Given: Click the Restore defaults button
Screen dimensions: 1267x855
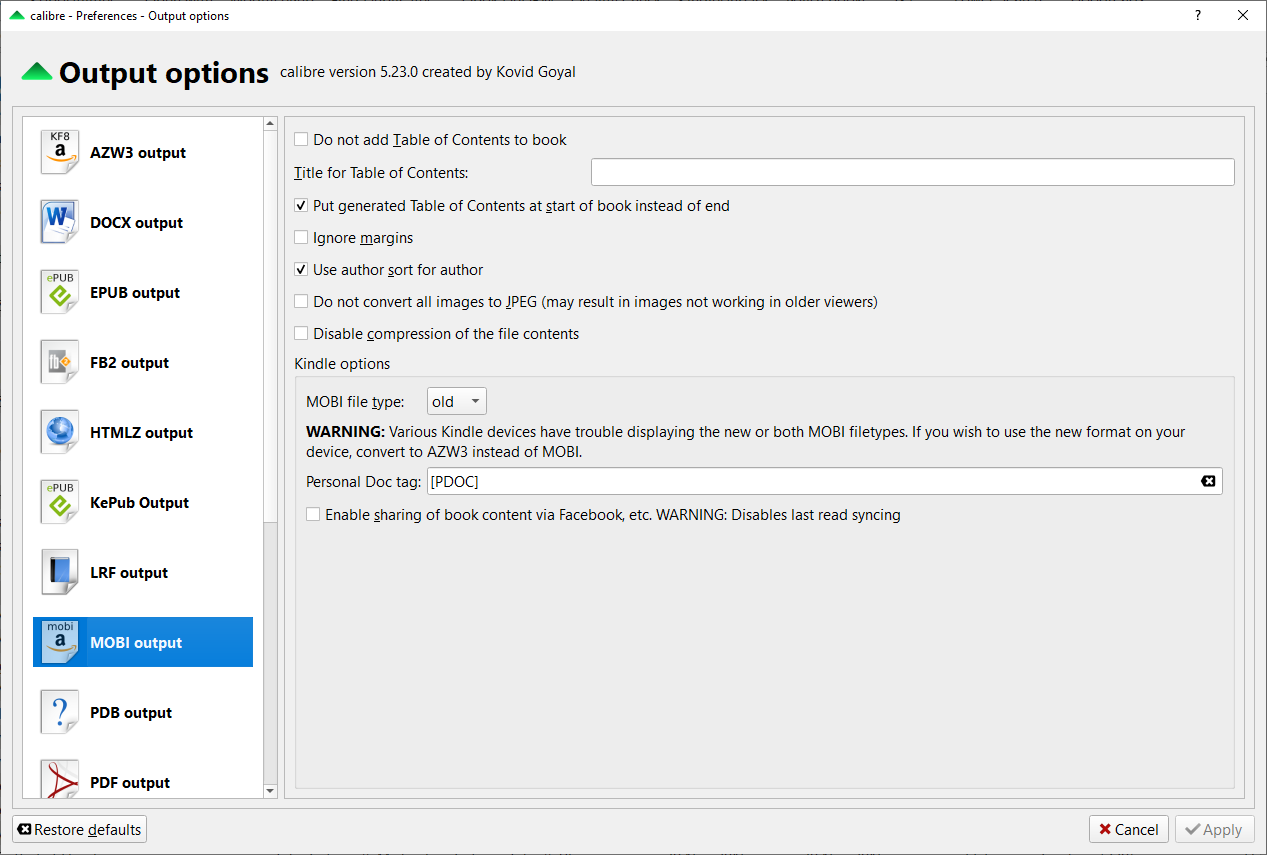Looking at the screenshot, I should coord(80,830).
